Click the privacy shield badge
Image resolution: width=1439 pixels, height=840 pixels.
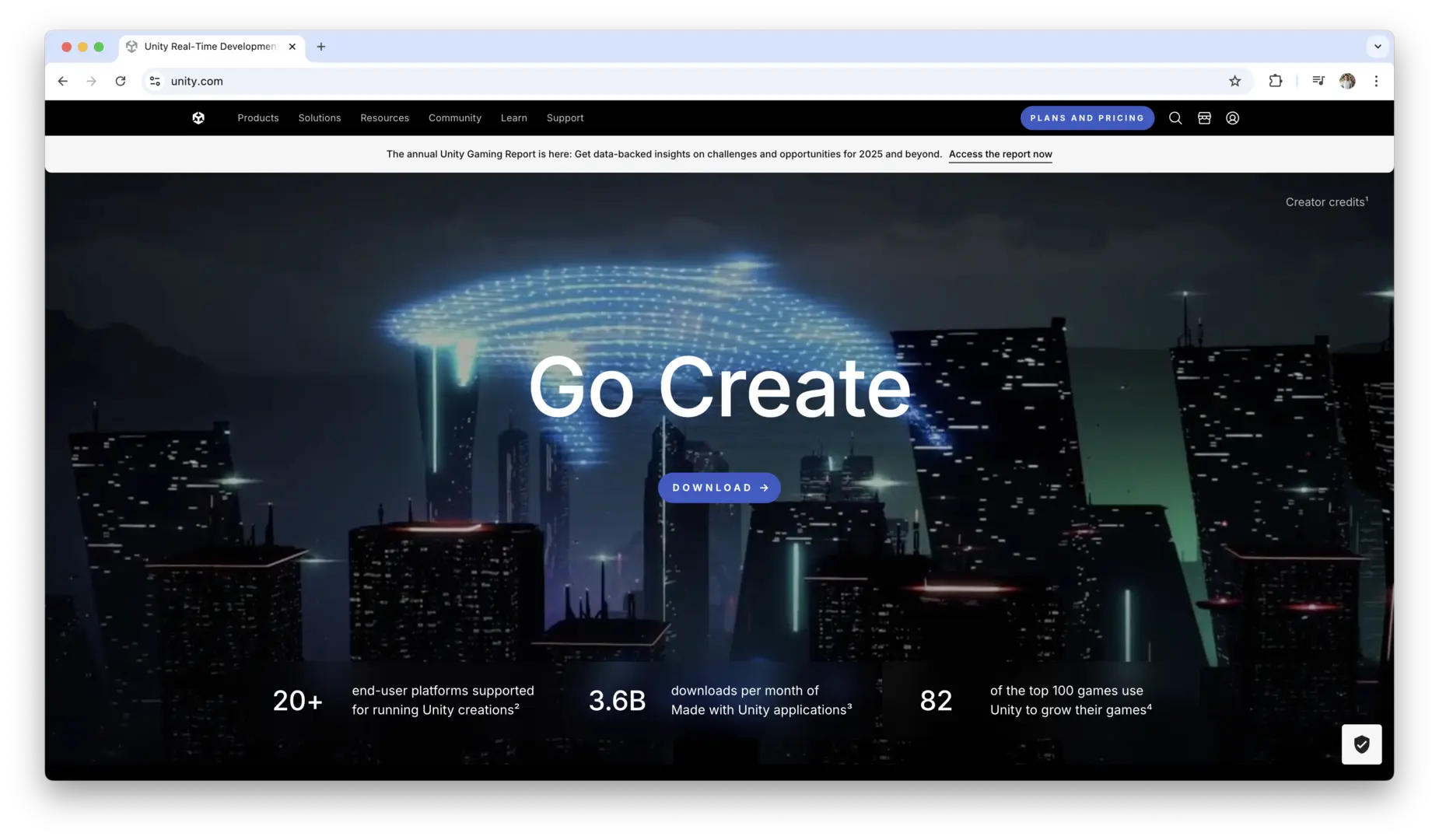click(1362, 744)
